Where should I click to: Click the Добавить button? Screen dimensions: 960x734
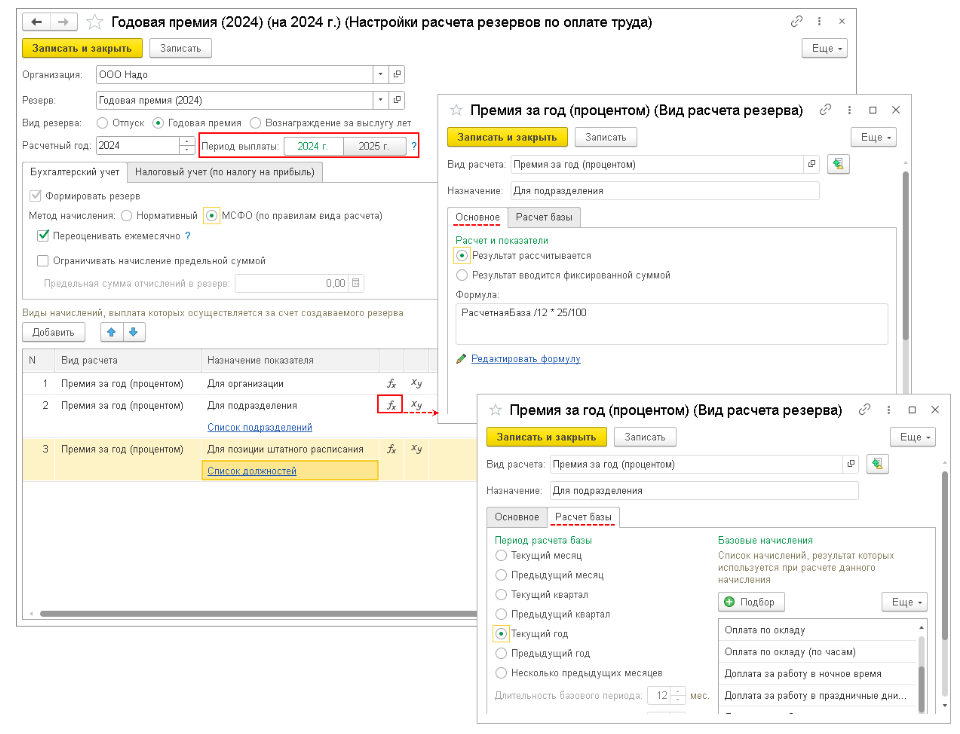(x=54, y=332)
